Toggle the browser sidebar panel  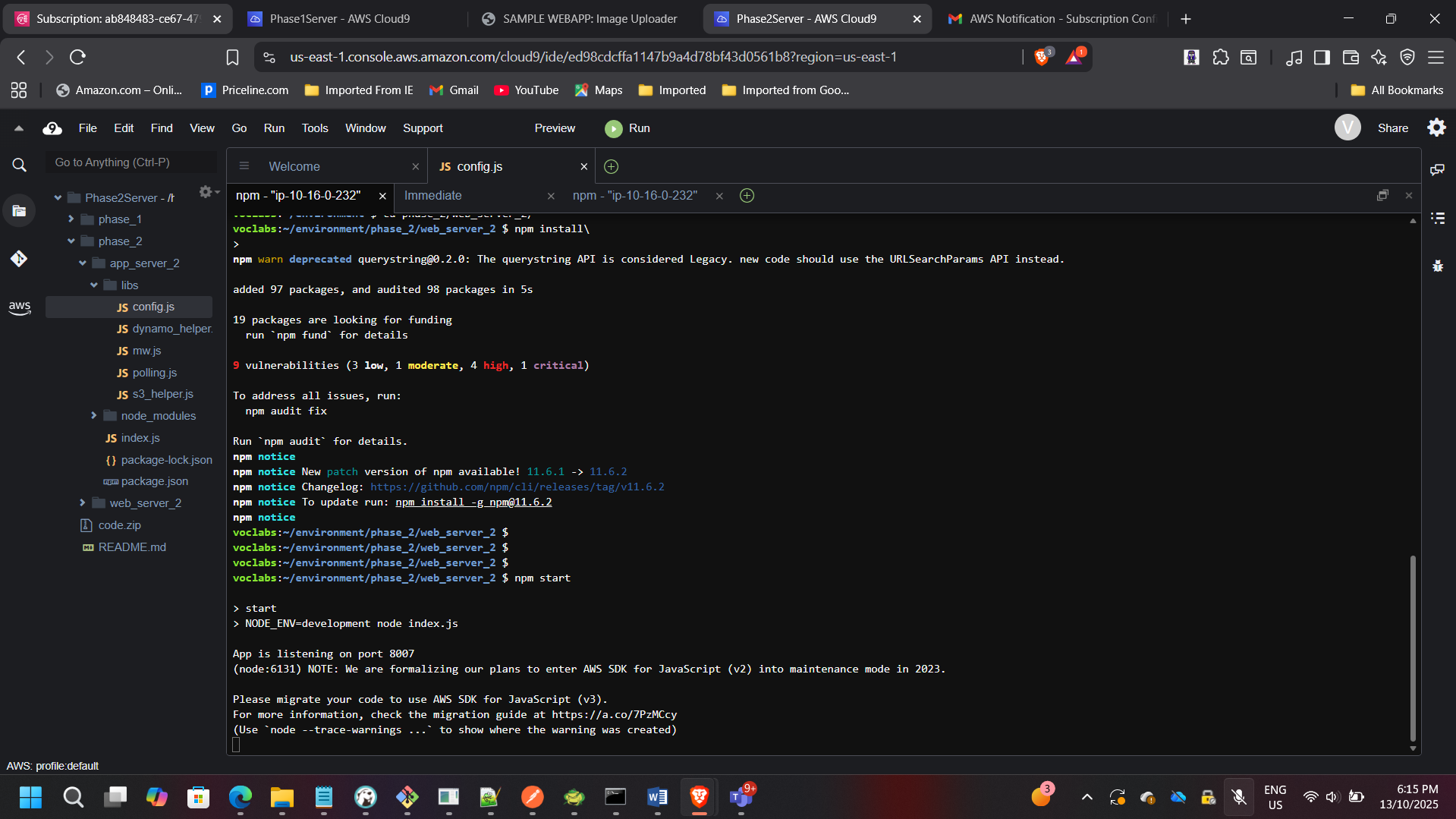(1322, 57)
